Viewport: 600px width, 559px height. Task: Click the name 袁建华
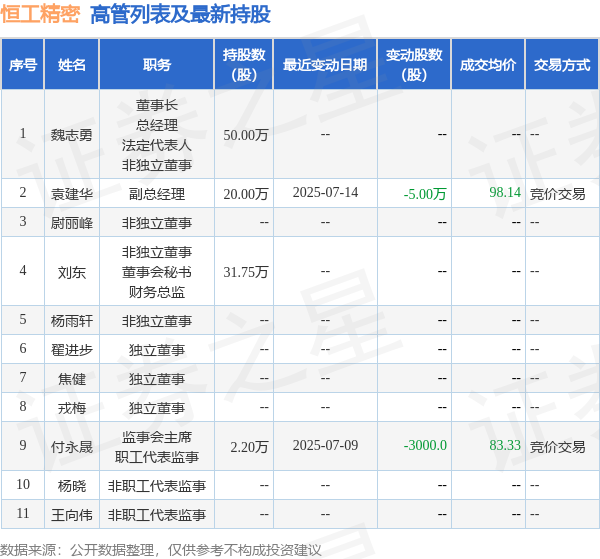pyautogui.click(x=72, y=194)
